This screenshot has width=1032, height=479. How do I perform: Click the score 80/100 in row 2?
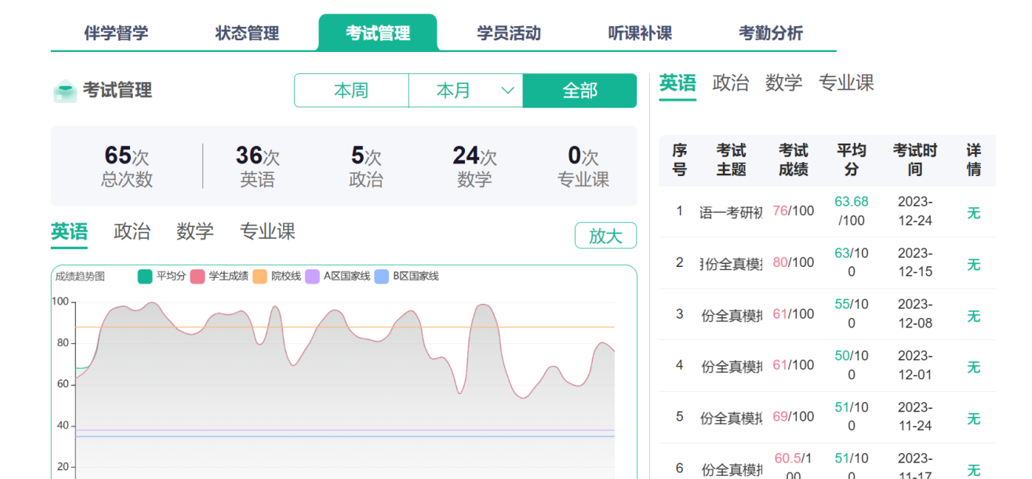793,262
